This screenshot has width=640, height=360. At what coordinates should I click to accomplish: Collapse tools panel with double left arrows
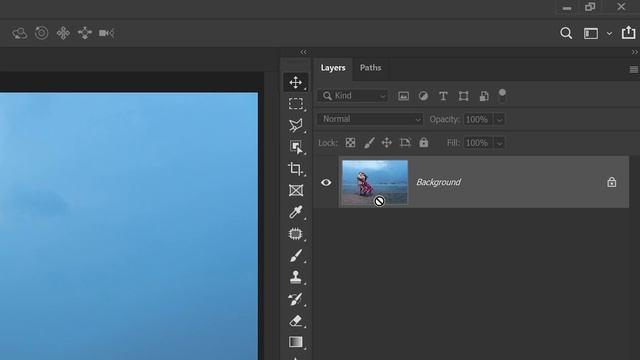(x=303, y=52)
